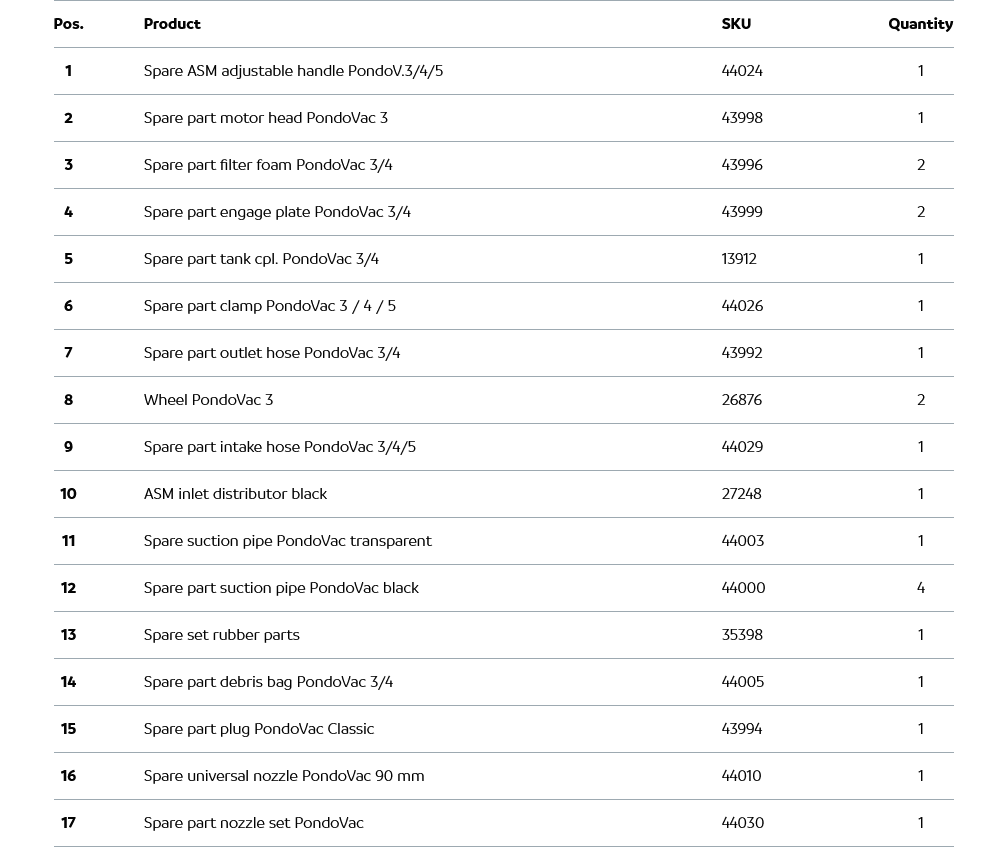Click SKU 44000 for black suction pipe
Screen dimensions: 981x847
743,588
